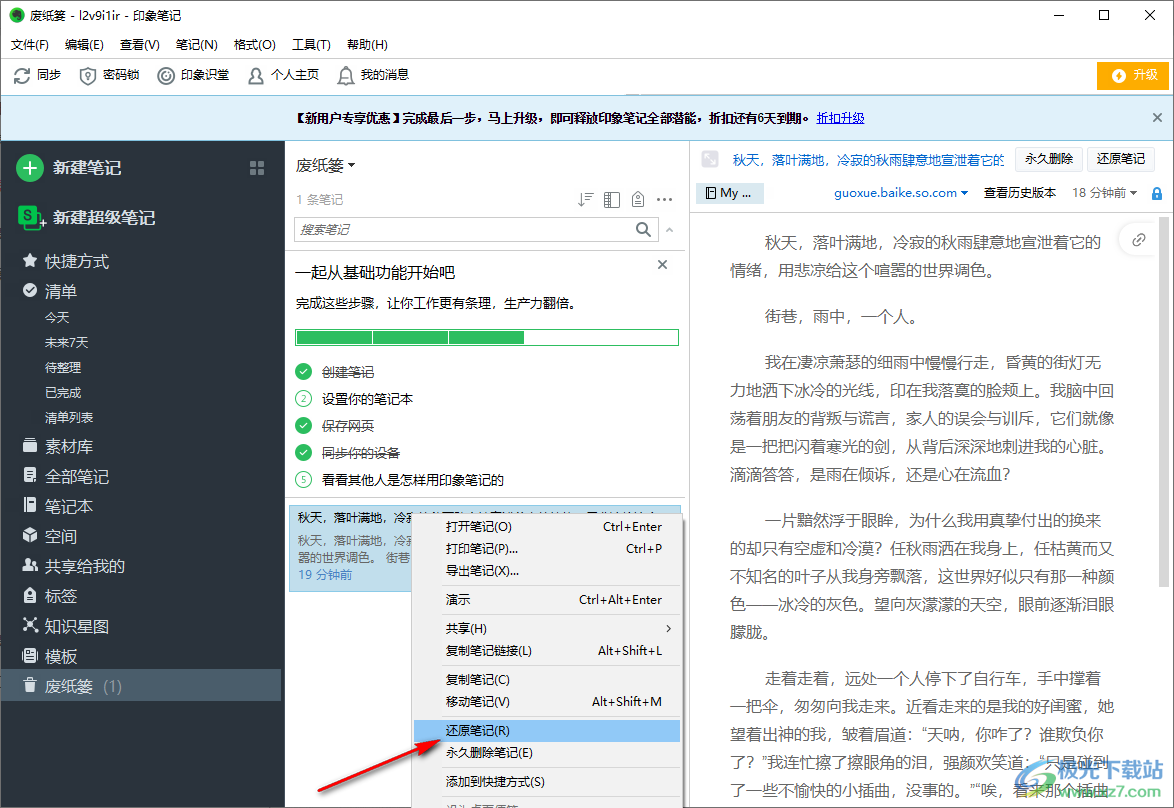Open 模板 templates in sidebar
The height and width of the screenshot is (808, 1174).
pos(50,656)
